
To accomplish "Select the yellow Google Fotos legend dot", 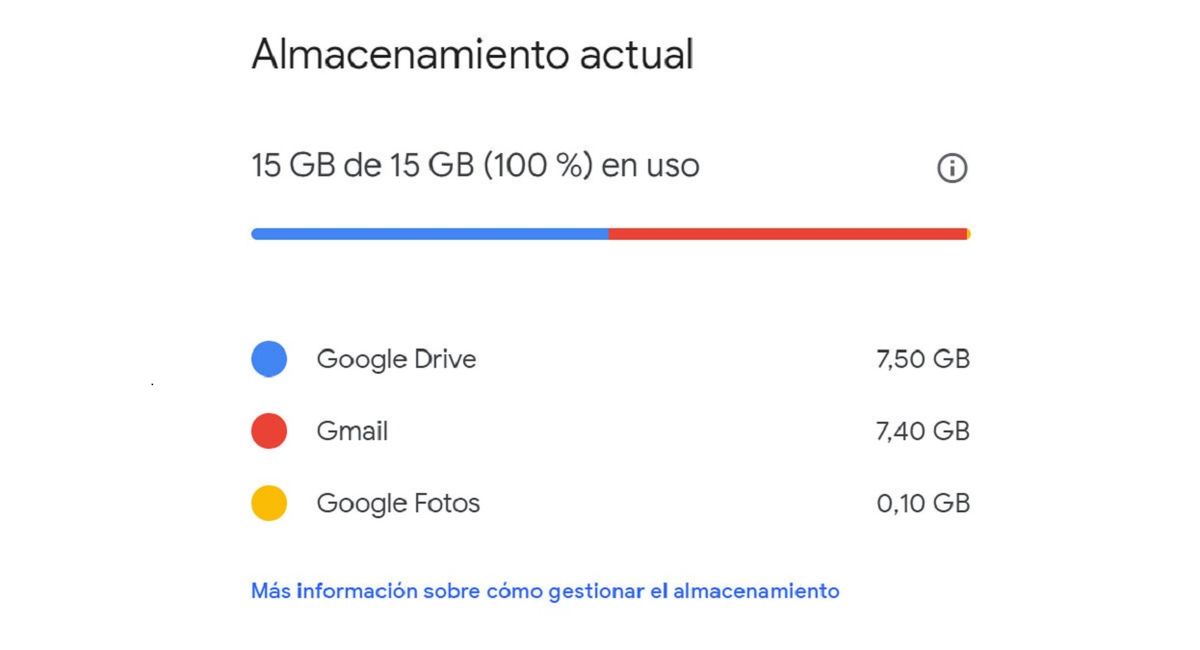I will (x=269, y=503).
